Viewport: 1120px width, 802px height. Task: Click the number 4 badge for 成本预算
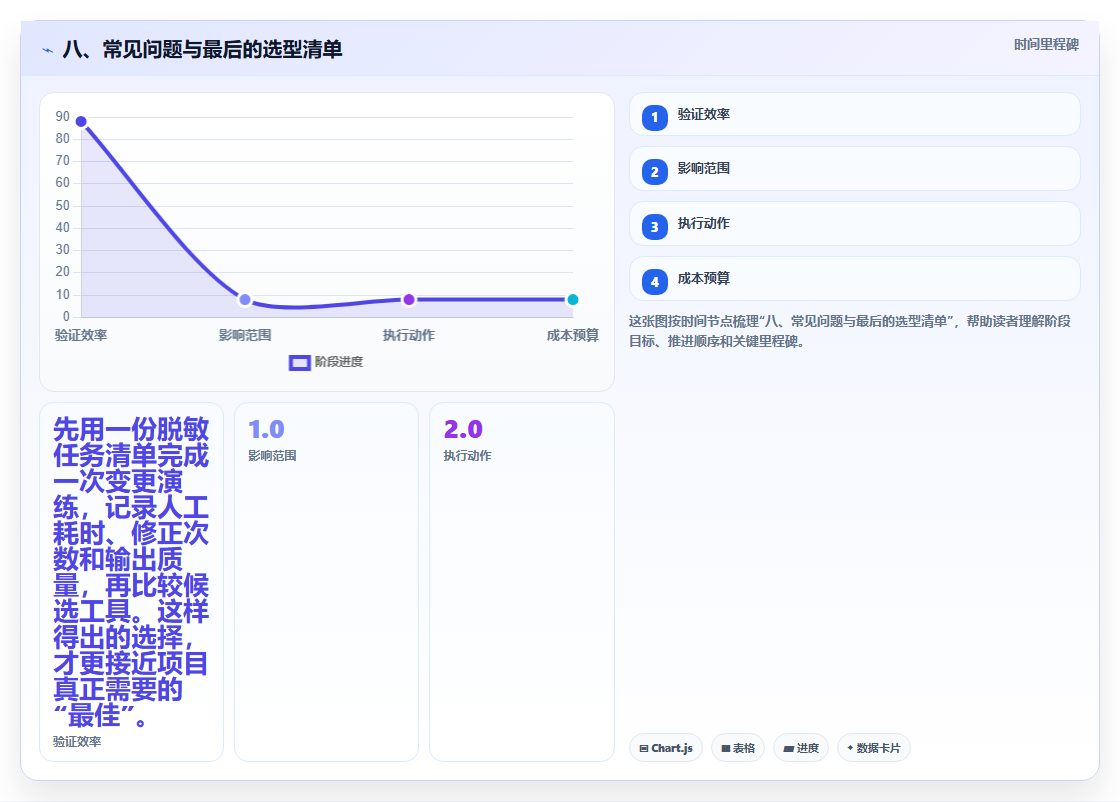pos(654,282)
